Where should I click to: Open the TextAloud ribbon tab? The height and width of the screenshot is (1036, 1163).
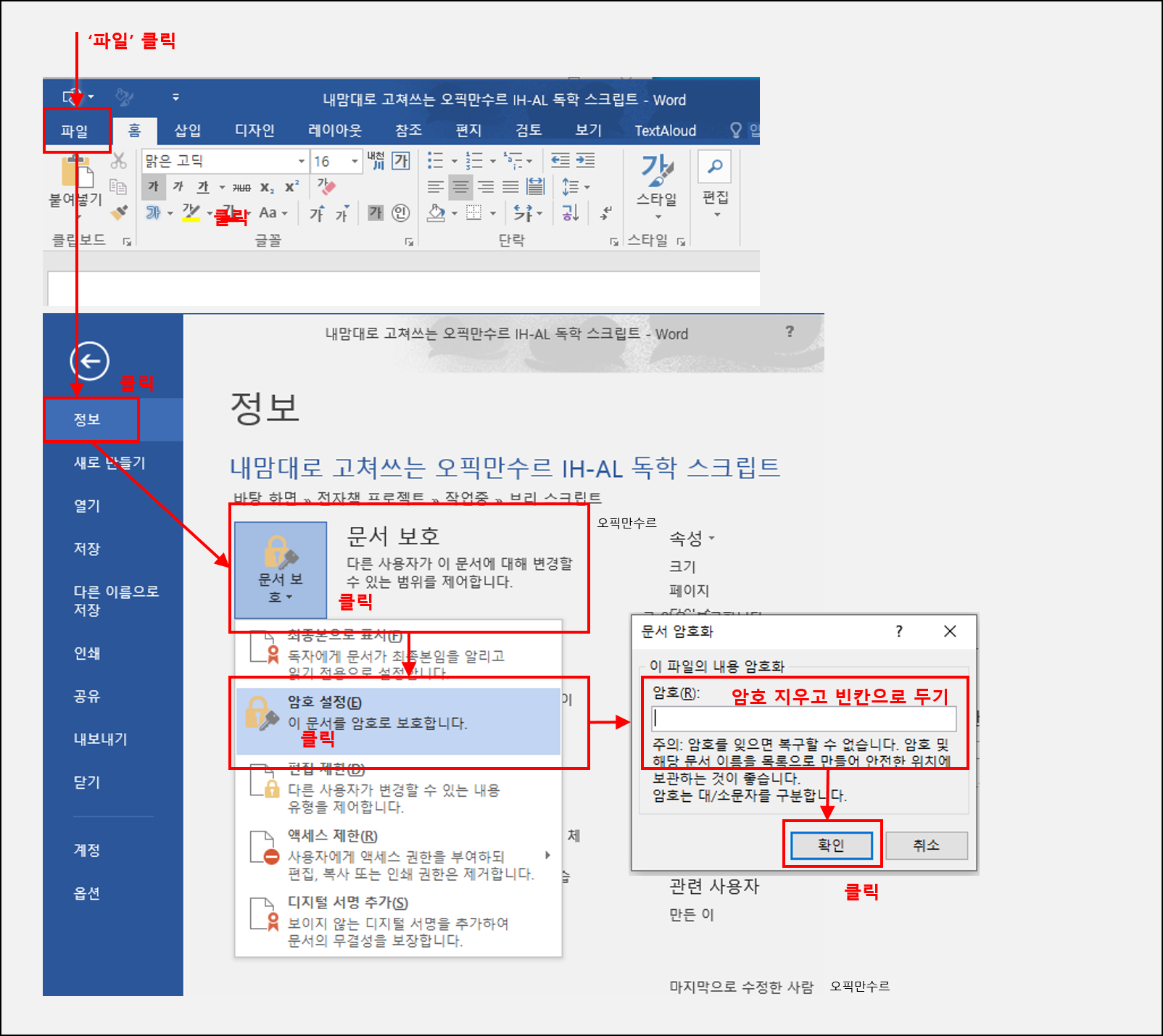(665, 130)
